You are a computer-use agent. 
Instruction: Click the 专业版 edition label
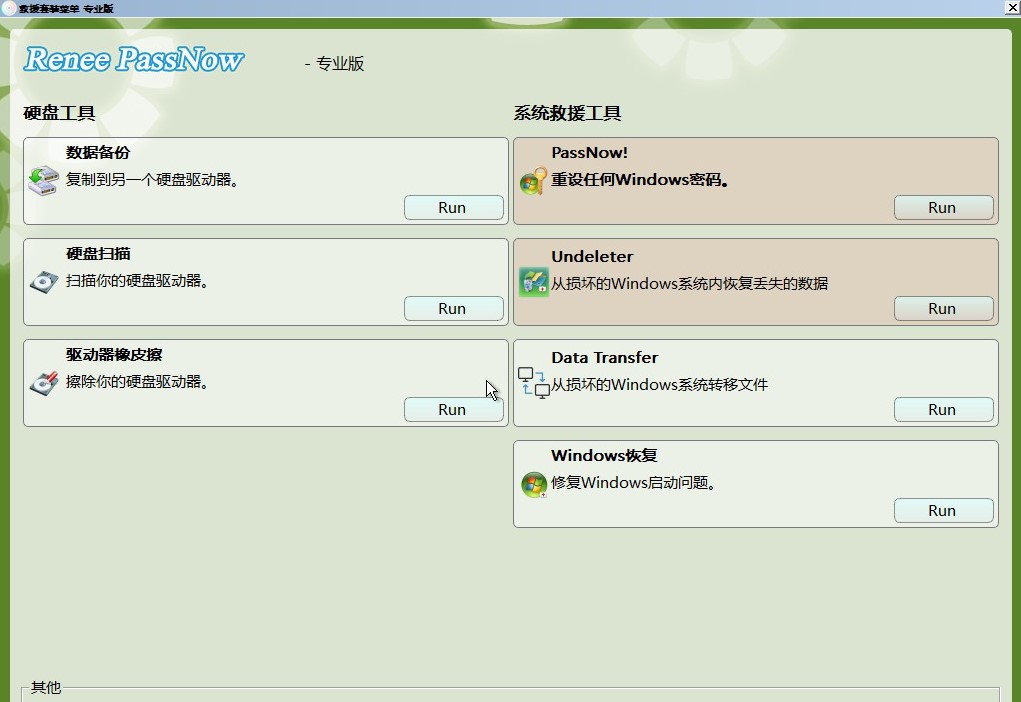(339, 63)
